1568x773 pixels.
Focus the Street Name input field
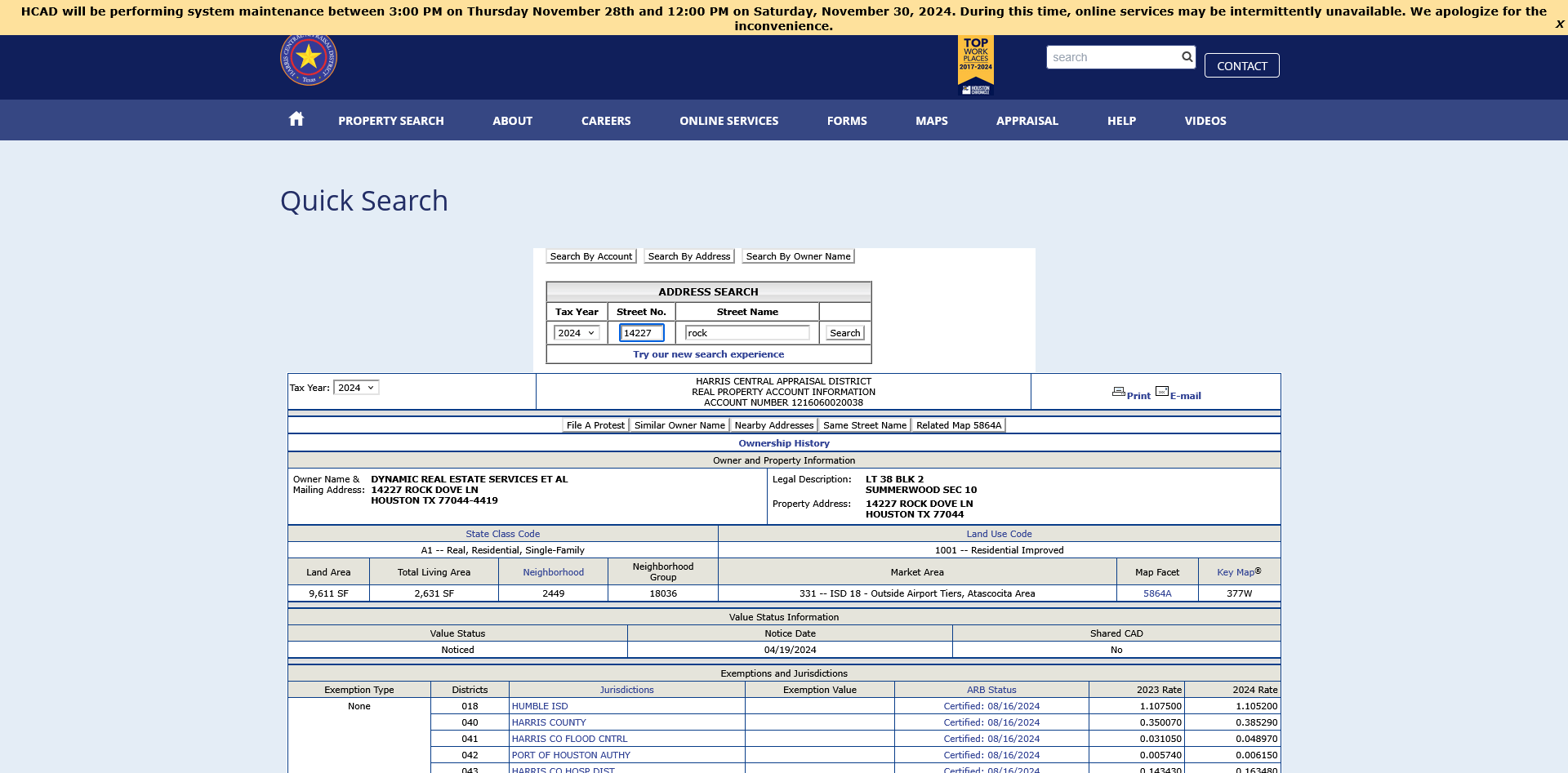click(x=747, y=333)
